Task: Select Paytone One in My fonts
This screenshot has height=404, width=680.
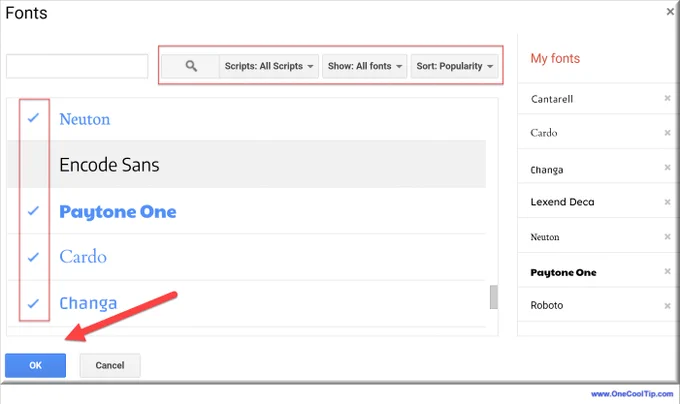Action: 563,273
